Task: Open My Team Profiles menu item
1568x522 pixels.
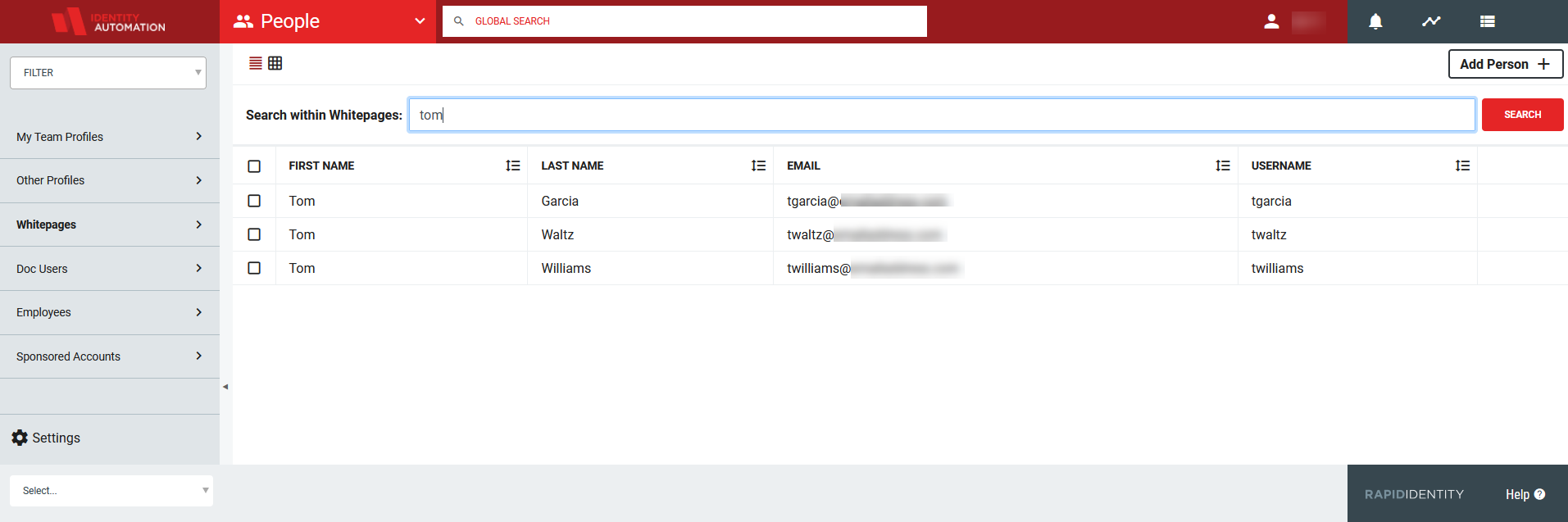Action: click(x=109, y=137)
